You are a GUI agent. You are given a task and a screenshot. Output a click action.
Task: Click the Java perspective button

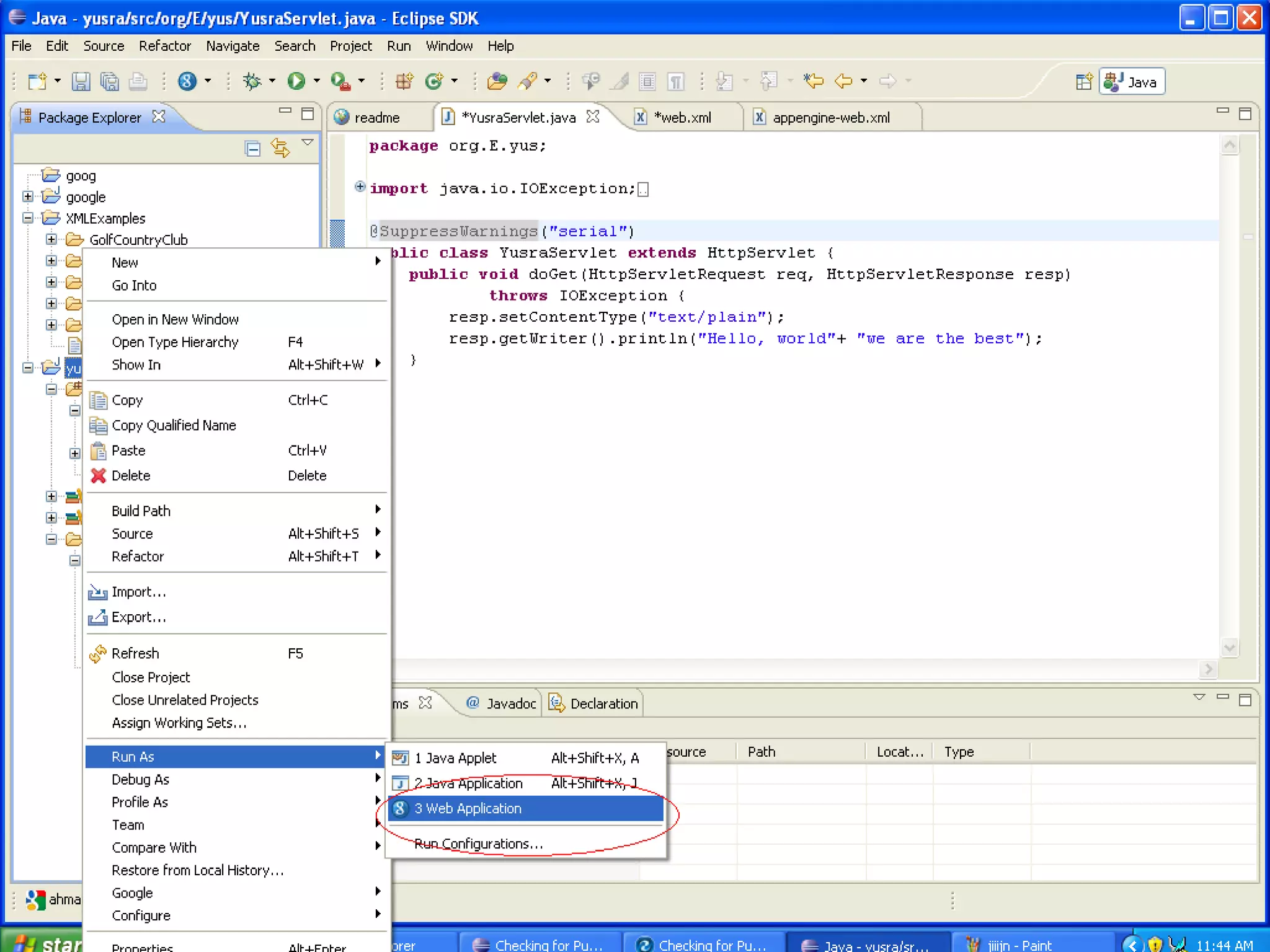coord(1132,82)
